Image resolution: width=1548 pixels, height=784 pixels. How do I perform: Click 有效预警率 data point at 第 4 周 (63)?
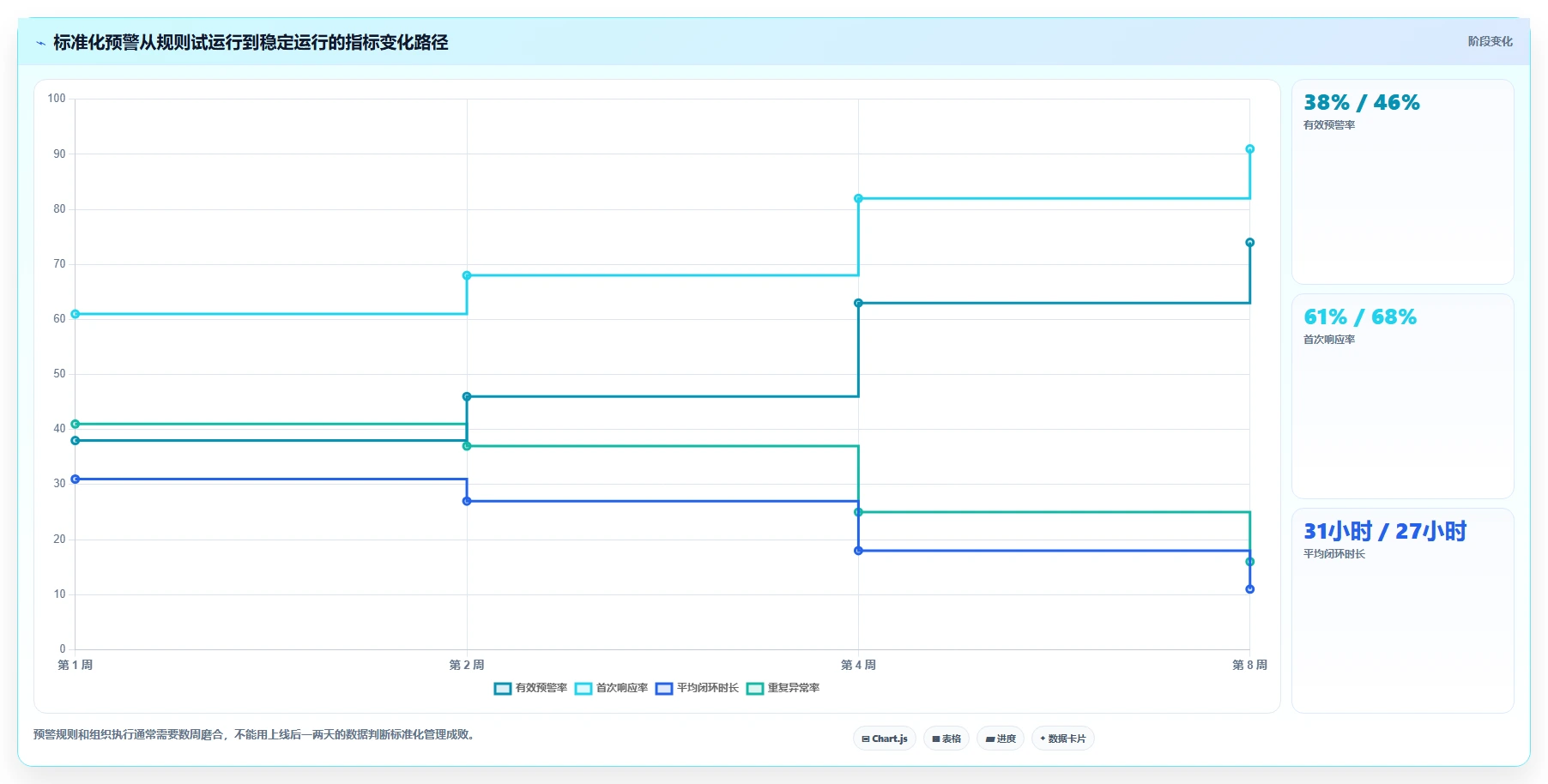pyautogui.click(x=858, y=303)
